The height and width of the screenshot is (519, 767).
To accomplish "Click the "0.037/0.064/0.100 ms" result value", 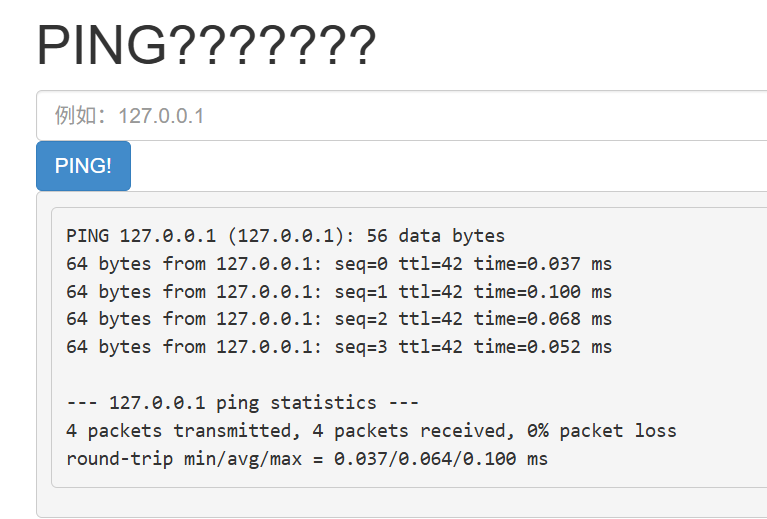I will click(x=441, y=459).
